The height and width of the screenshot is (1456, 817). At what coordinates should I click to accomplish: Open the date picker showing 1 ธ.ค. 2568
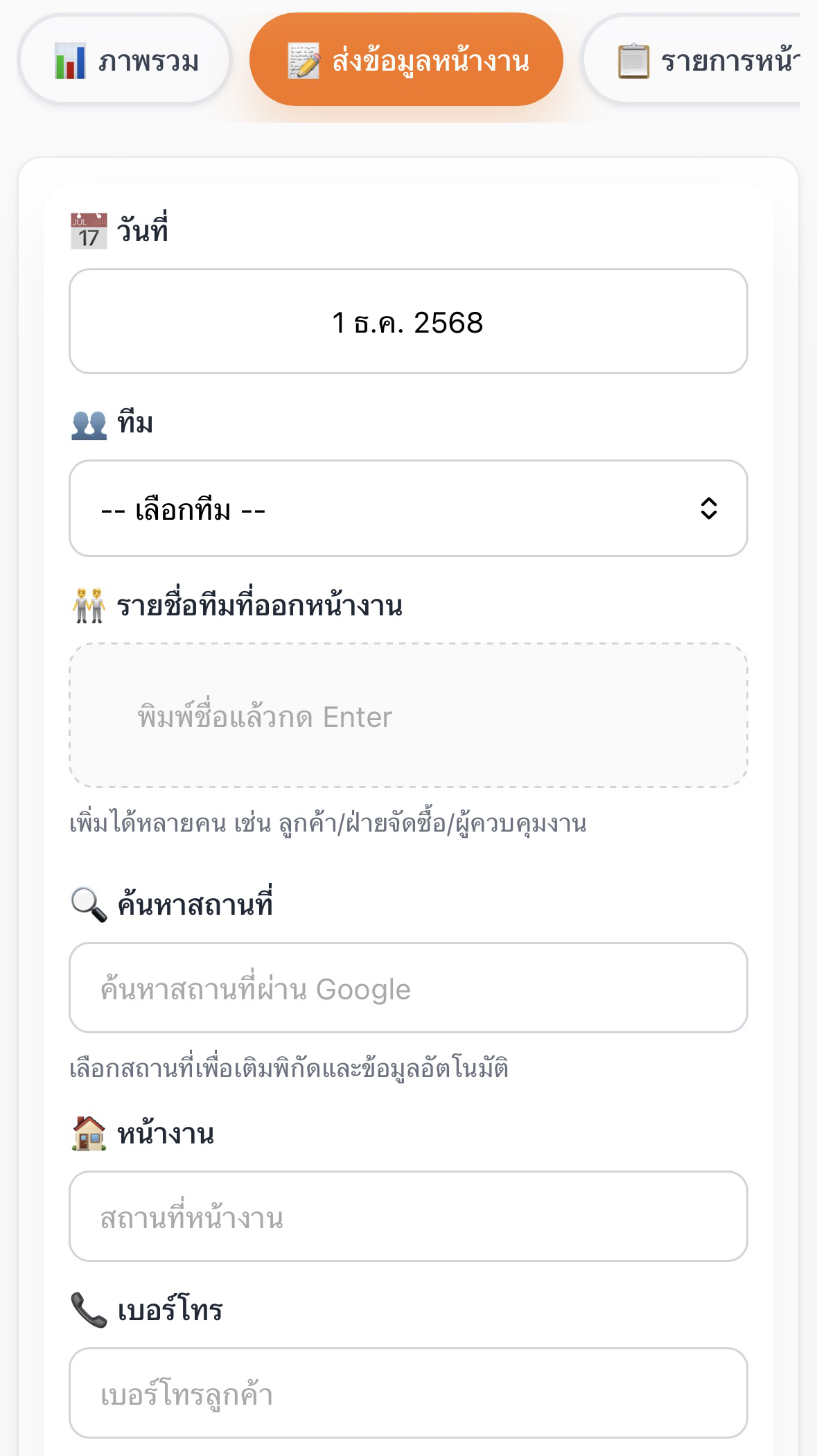(407, 322)
